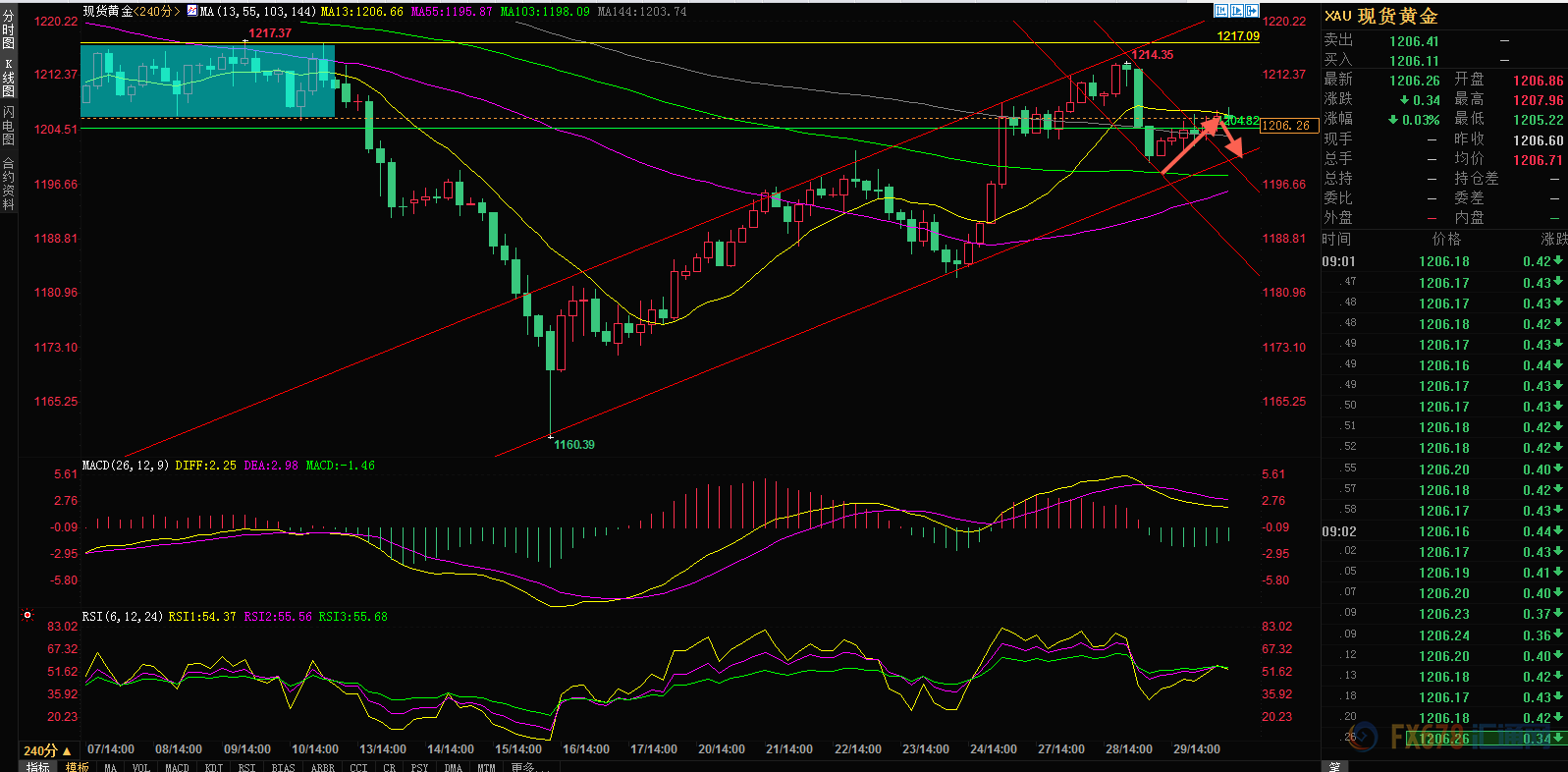Screen dimensions: 1568x772
Task: Click the middle blue play-style chart icon
Action: [1236, 11]
